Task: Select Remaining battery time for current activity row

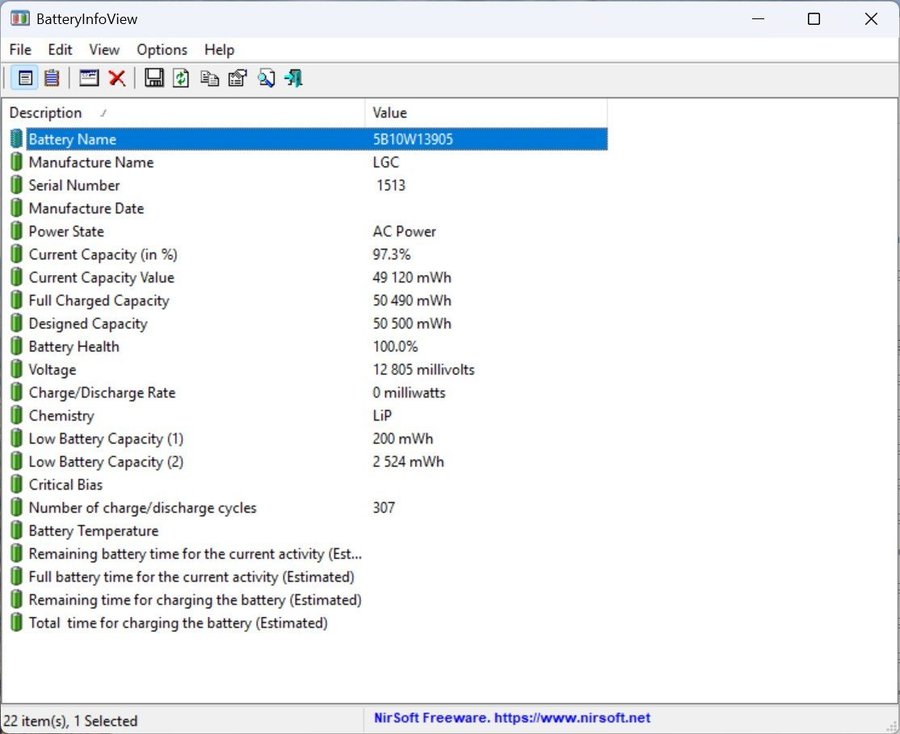Action: (195, 554)
